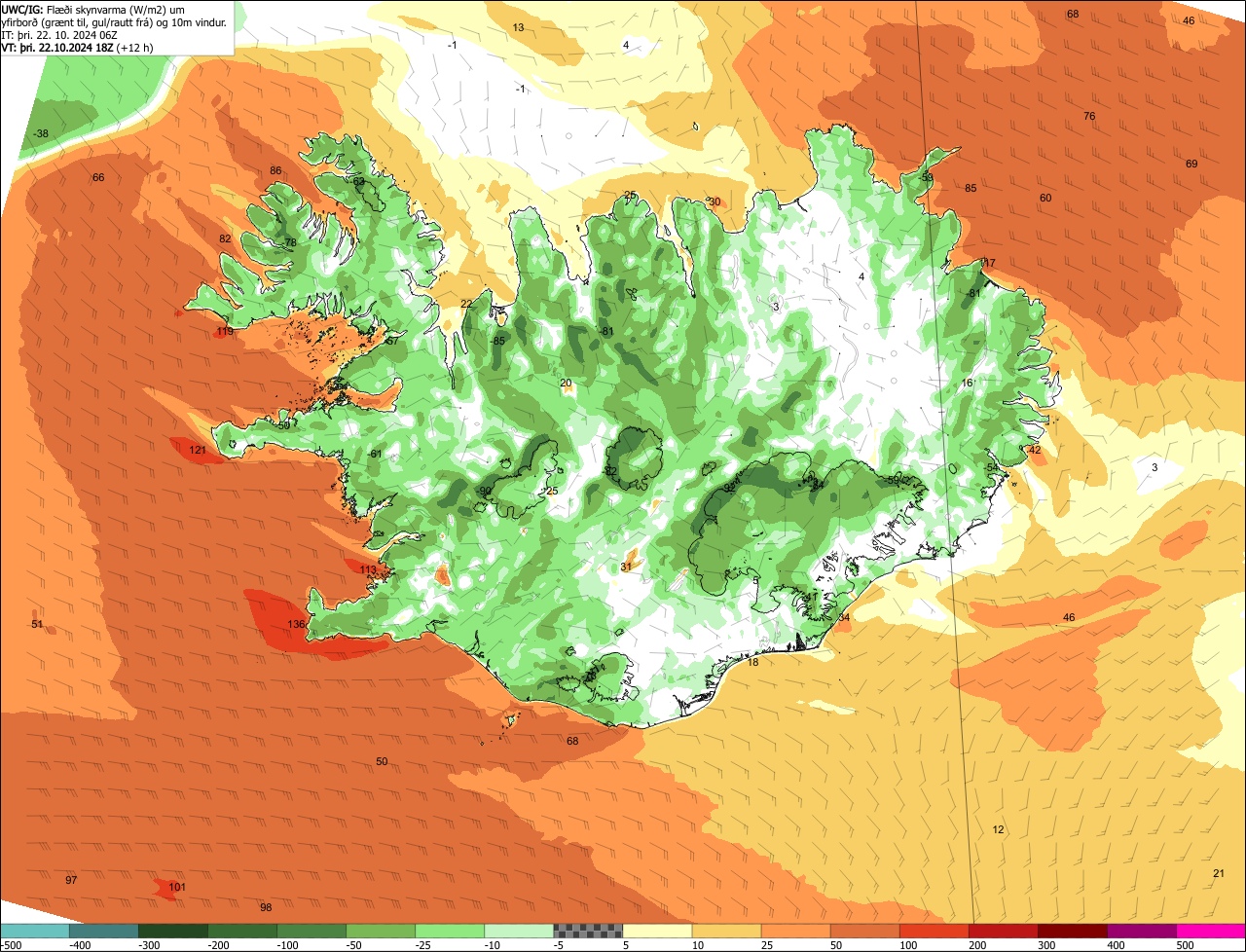Click the legend label -300
The height and width of the screenshot is (952, 1246).
[148, 945]
